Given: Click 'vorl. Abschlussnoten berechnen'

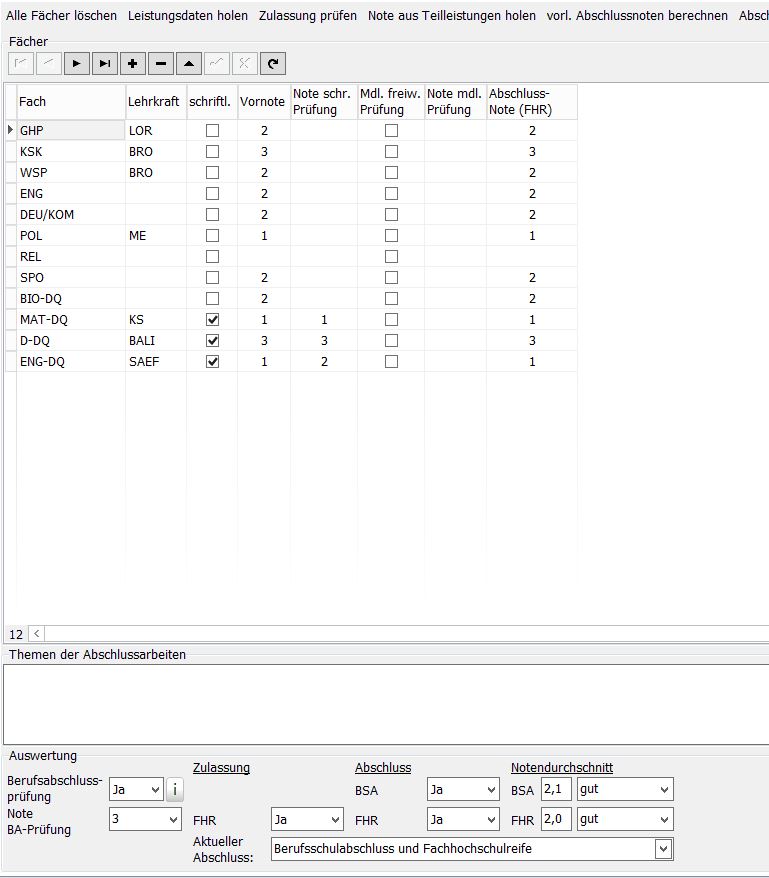Looking at the screenshot, I should pos(637,16).
